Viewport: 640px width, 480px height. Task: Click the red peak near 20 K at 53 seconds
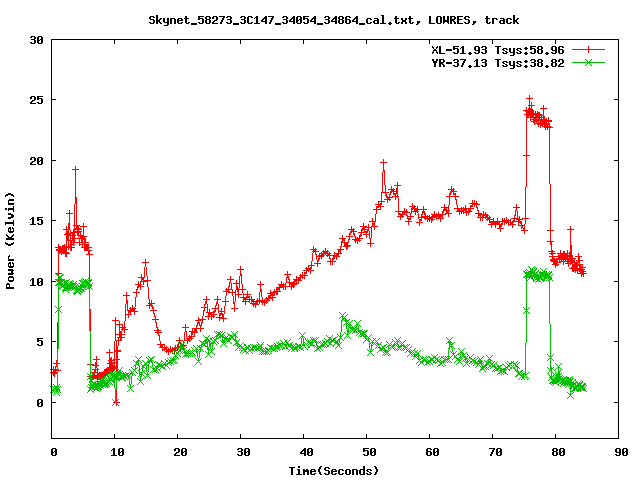point(383,163)
